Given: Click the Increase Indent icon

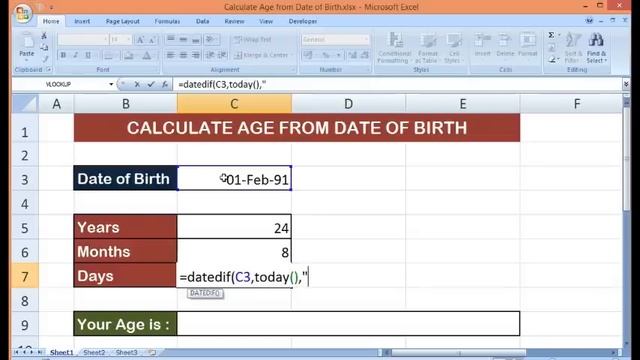Looking at the screenshot, I should click(x=222, y=55).
